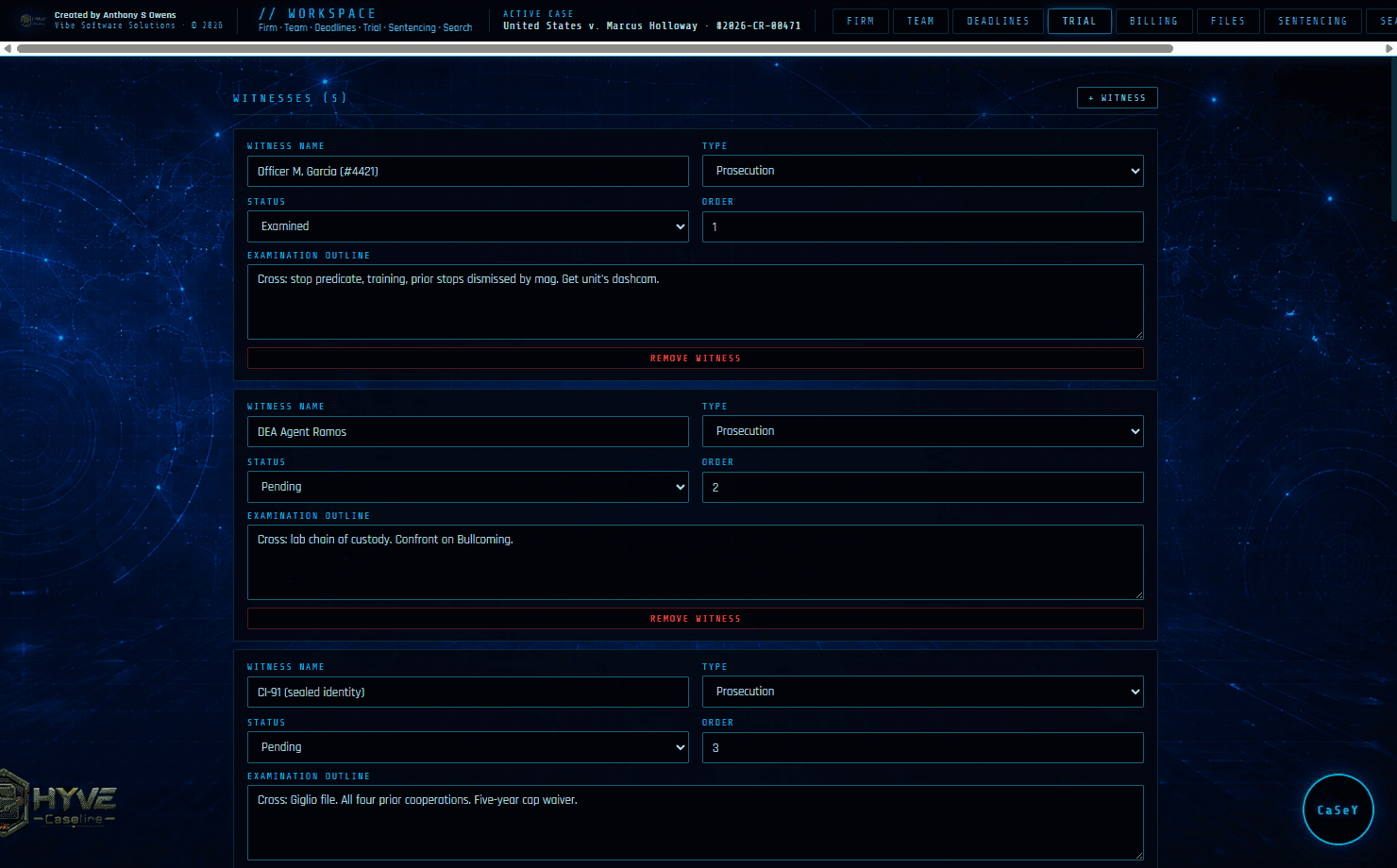Go to the FILES tab
Image resolution: width=1397 pixels, height=868 pixels.
click(1228, 21)
